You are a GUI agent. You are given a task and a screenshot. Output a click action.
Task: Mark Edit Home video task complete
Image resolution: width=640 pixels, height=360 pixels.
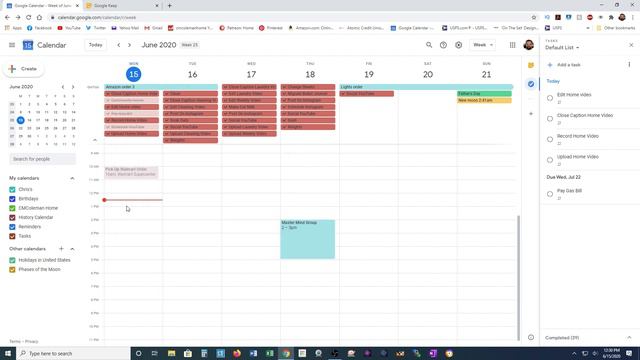(x=550, y=98)
